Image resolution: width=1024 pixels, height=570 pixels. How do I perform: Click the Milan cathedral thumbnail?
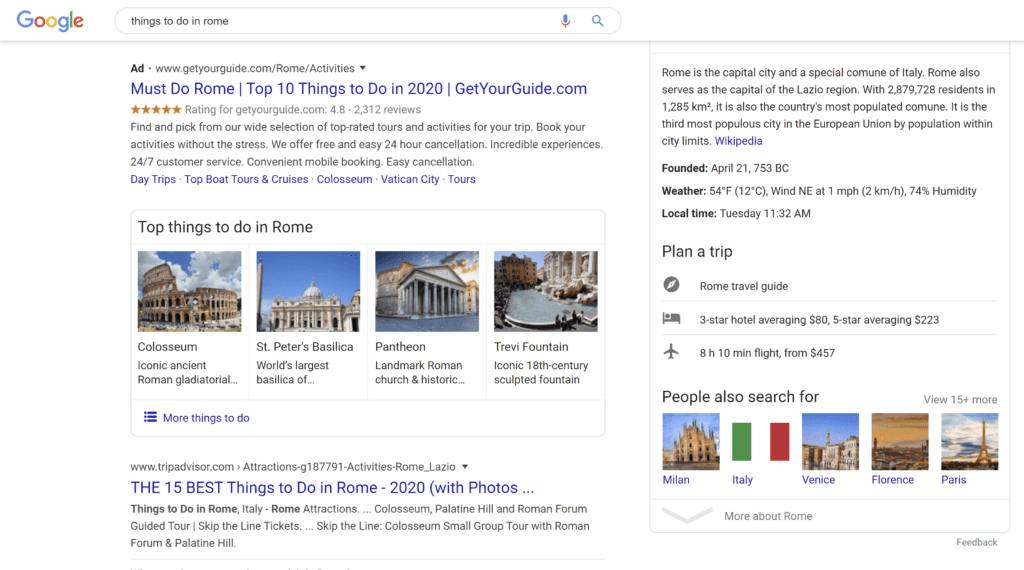[x=691, y=441]
